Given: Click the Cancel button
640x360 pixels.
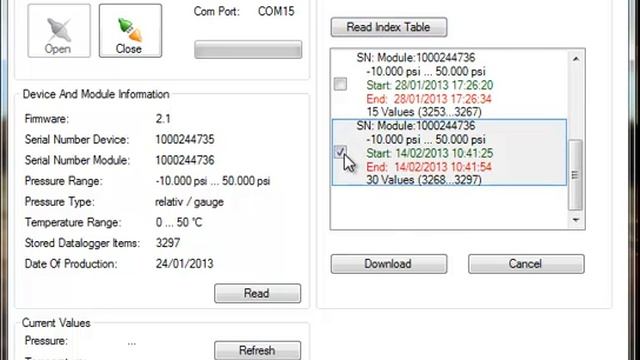Looking at the screenshot, I should click(526, 264).
